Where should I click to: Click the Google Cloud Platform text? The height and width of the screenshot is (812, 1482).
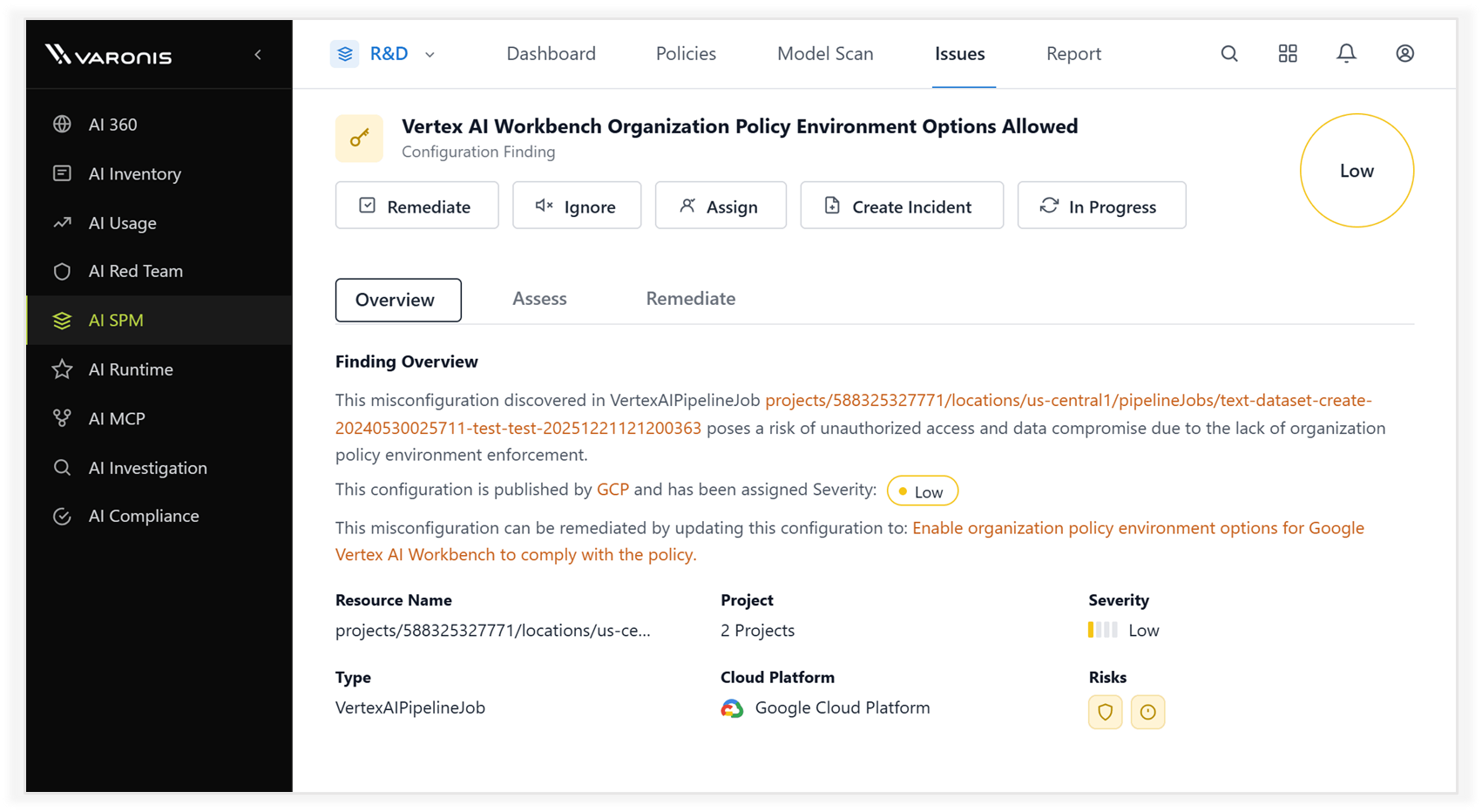(842, 707)
